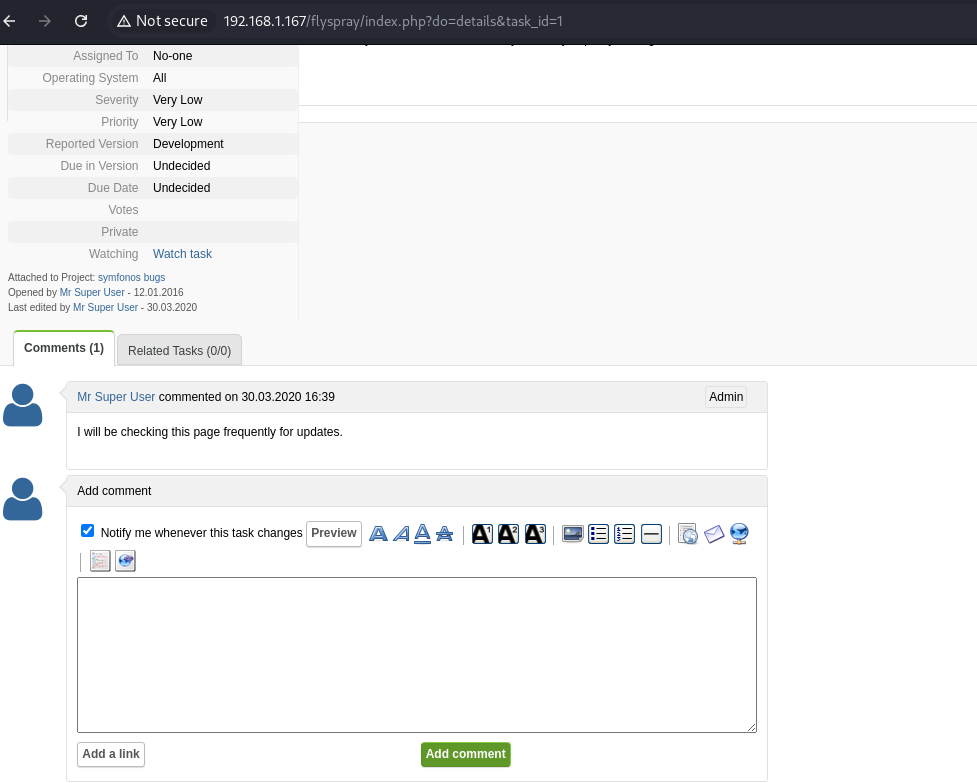Insert numbered ordered list icon

click(x=625, y=534)
